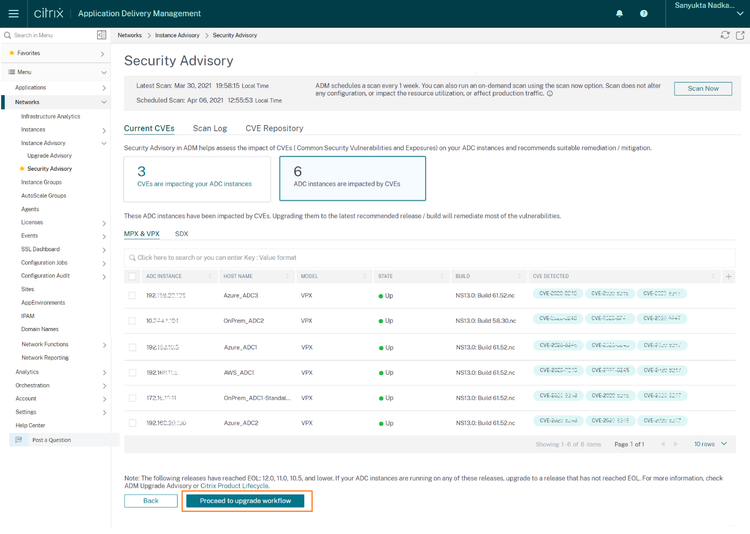Select all rows header checkbox
750x534 pixels.
click(x=132, y=276)
